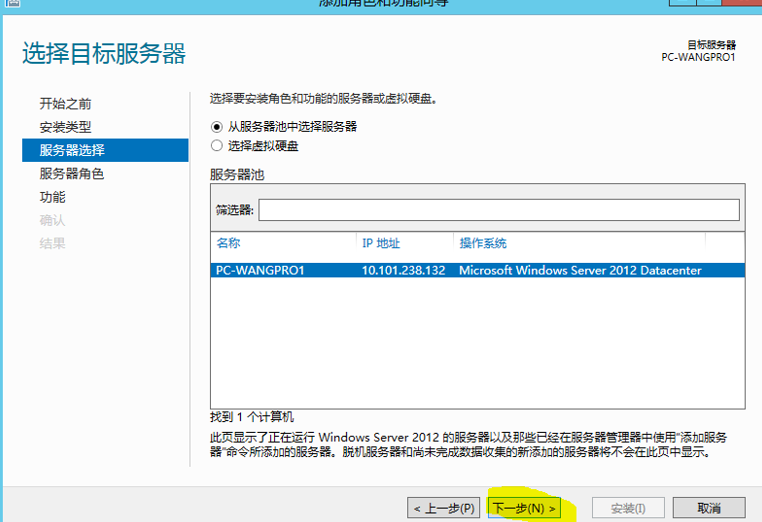Sort server pool by 名称 column header
This screenshot has width=762, height=522.
point(228,243)
